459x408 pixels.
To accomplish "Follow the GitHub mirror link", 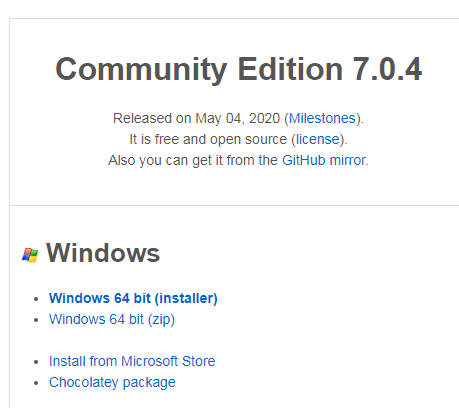I will tap(324, 160).
